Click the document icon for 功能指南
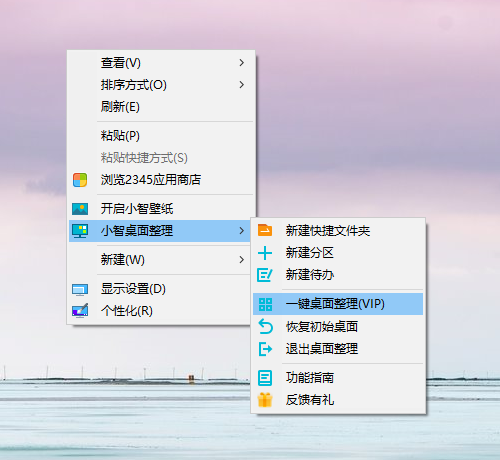Viewport: 500px width, 460px height. coord(265,378)
